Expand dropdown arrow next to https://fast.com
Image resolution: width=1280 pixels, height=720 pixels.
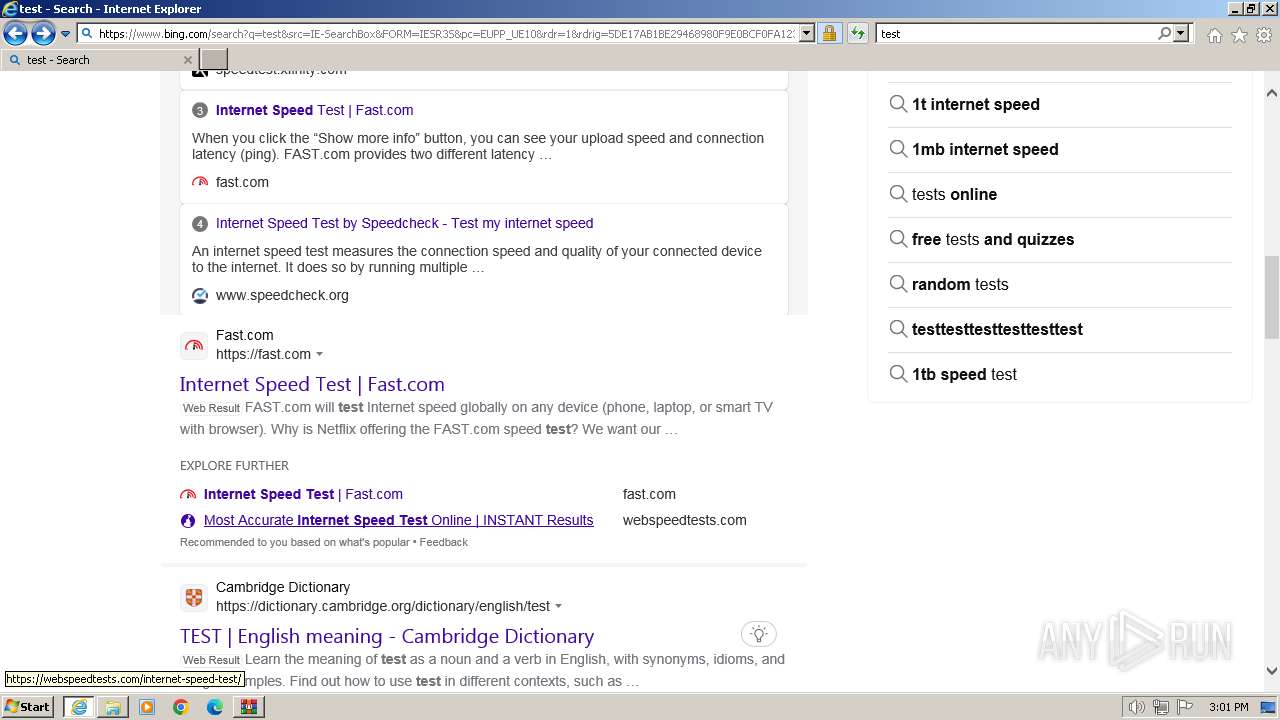tap(320, 355)
